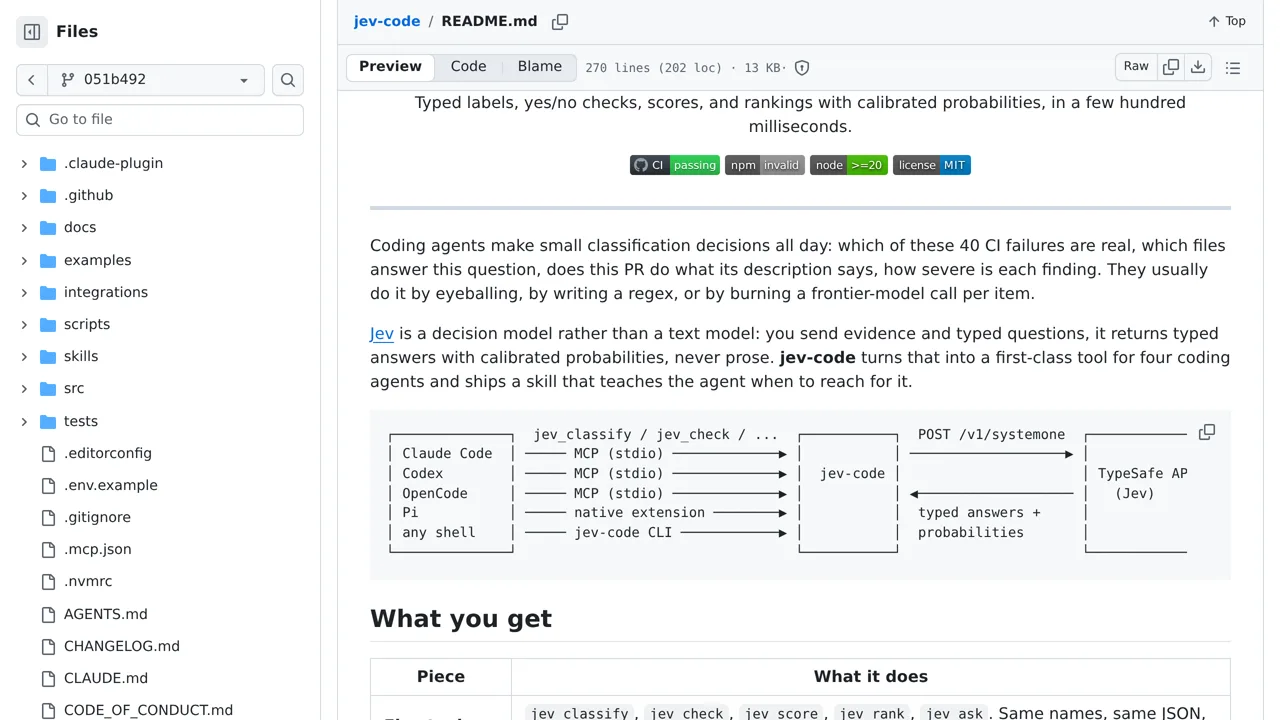Image resolution: width=1280 pixels, height=720 pixels.
Task: Switch to the Blame tab
Action: 540,67
